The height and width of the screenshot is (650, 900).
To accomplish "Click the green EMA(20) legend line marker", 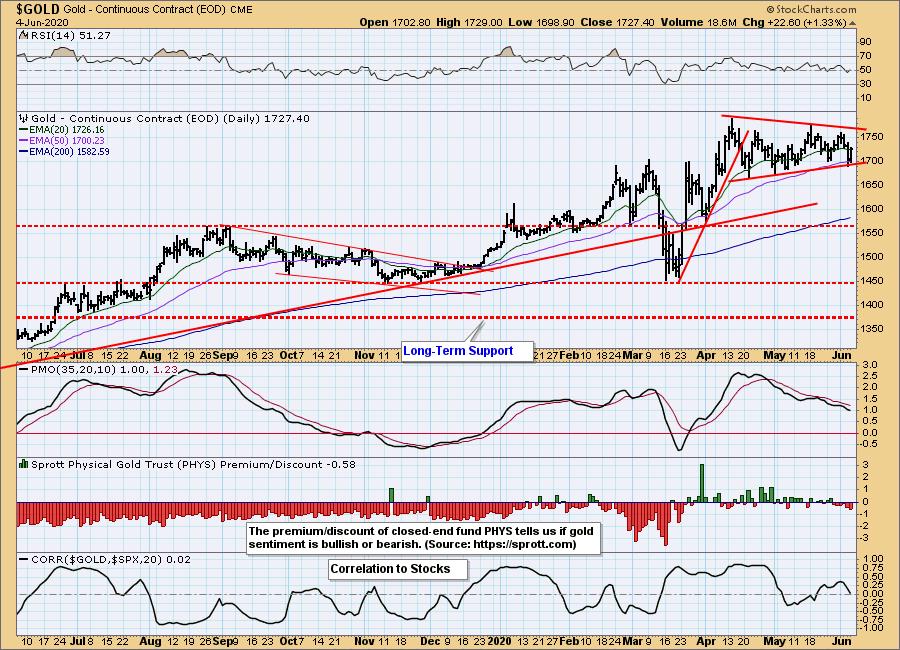I will tap(23, 130).
